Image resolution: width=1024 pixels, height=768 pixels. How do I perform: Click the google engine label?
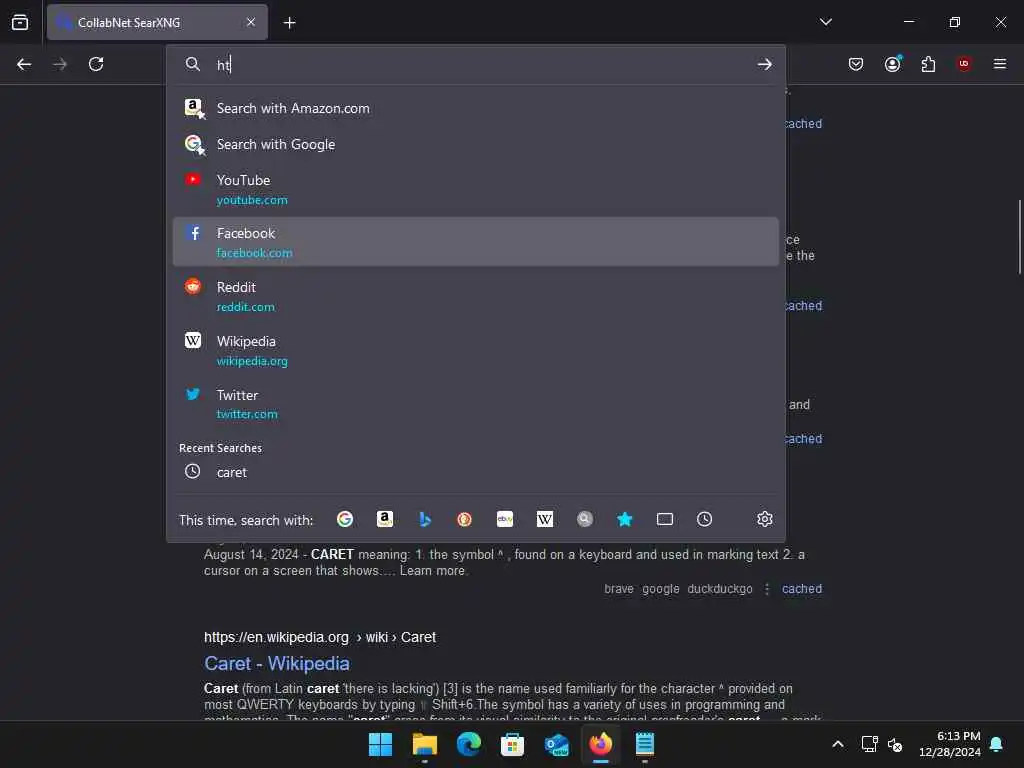[x=660, y=589]
